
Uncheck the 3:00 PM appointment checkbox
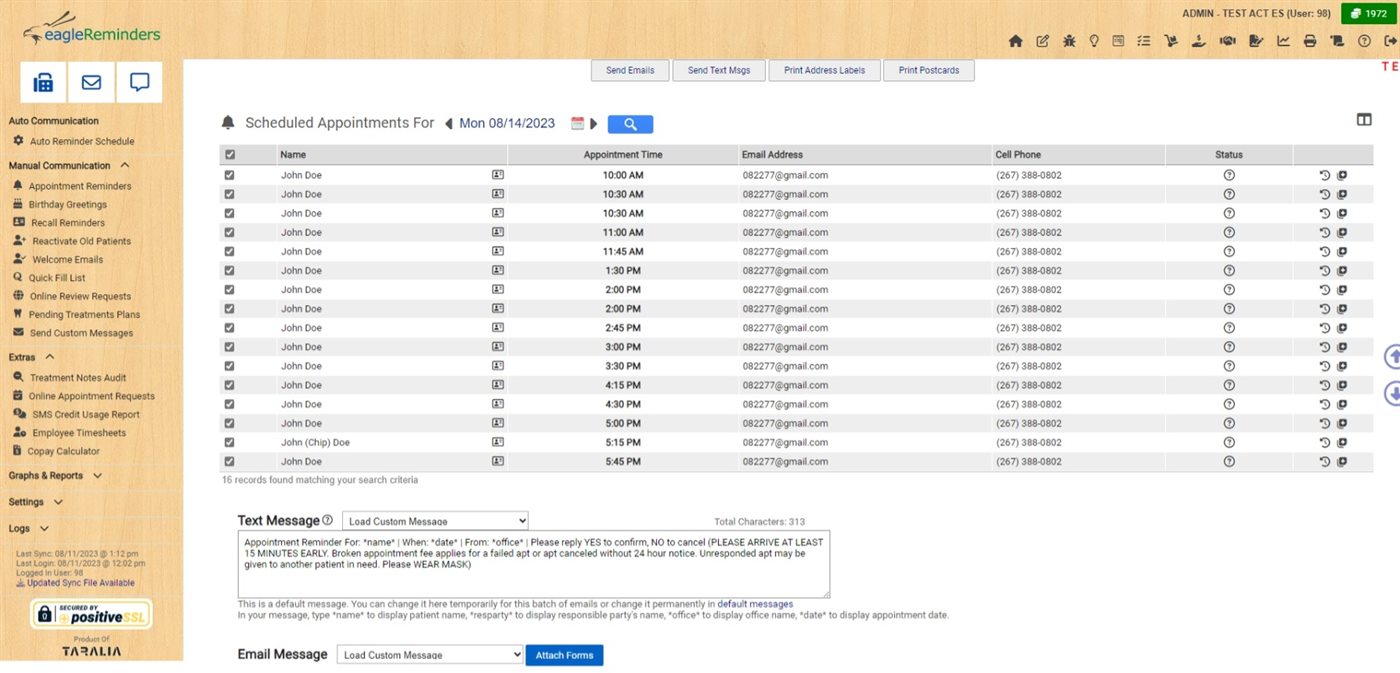(230, 347)
